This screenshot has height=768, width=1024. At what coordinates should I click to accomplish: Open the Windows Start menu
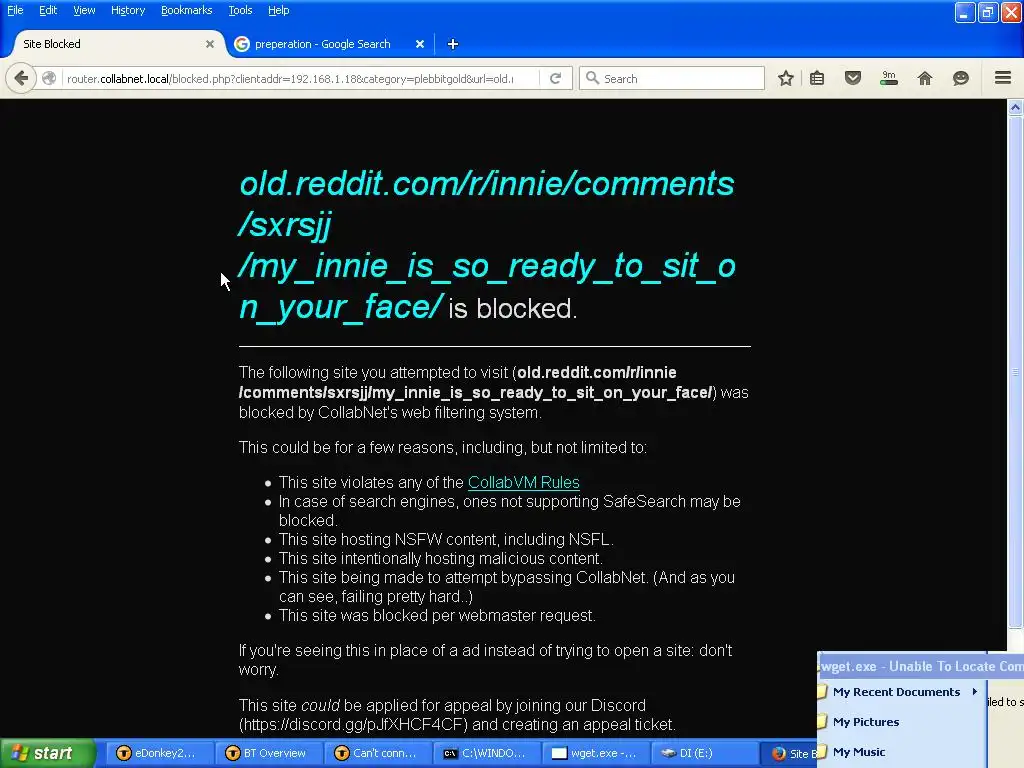pos(47,753)
